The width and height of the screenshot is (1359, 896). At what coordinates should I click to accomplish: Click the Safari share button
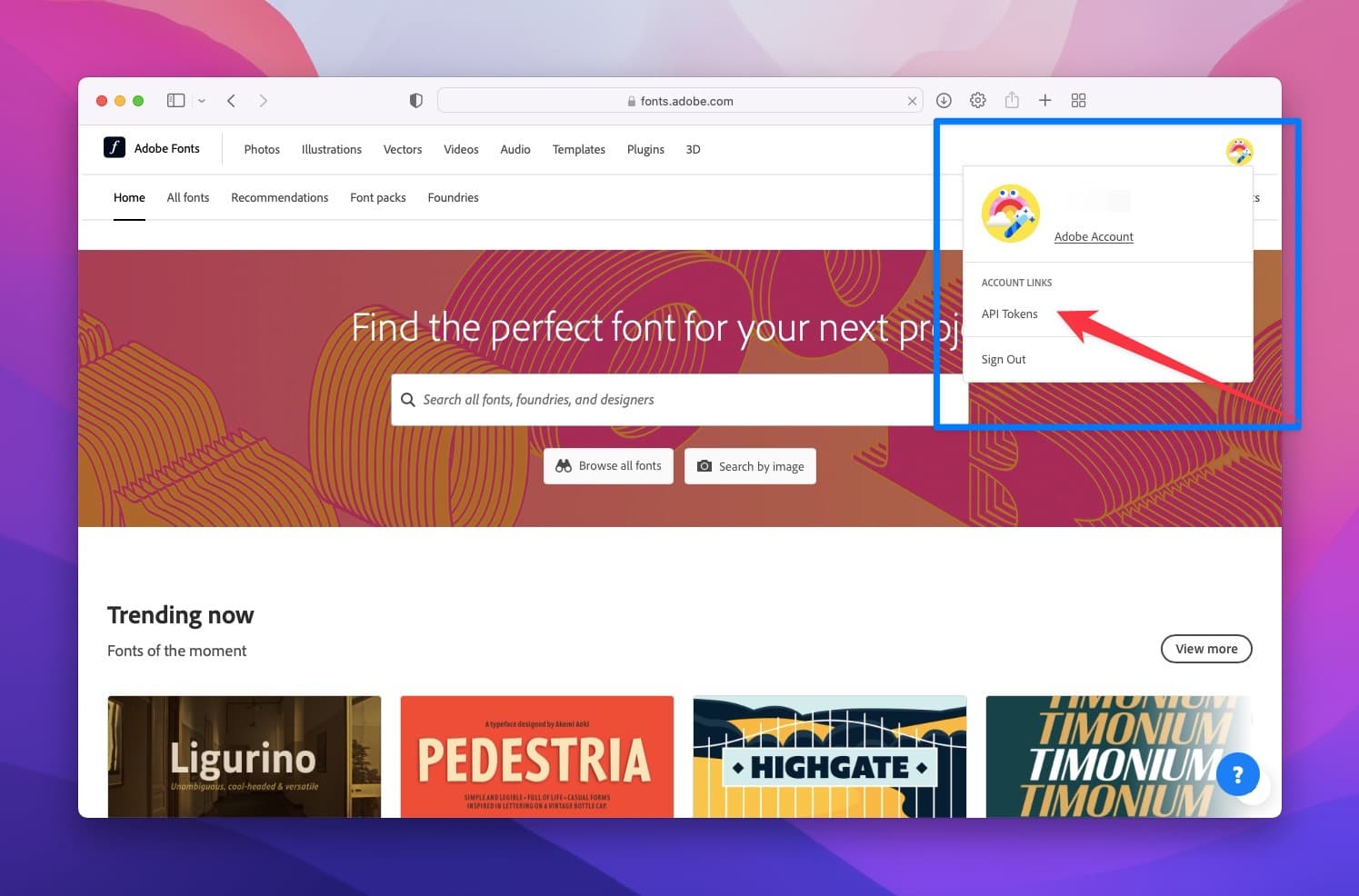pos(1012,100)
